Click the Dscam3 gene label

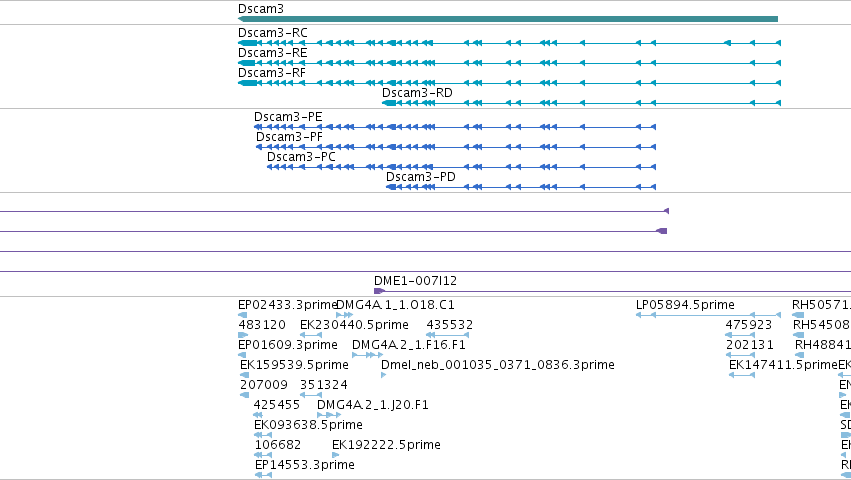(x=261, y=9)
